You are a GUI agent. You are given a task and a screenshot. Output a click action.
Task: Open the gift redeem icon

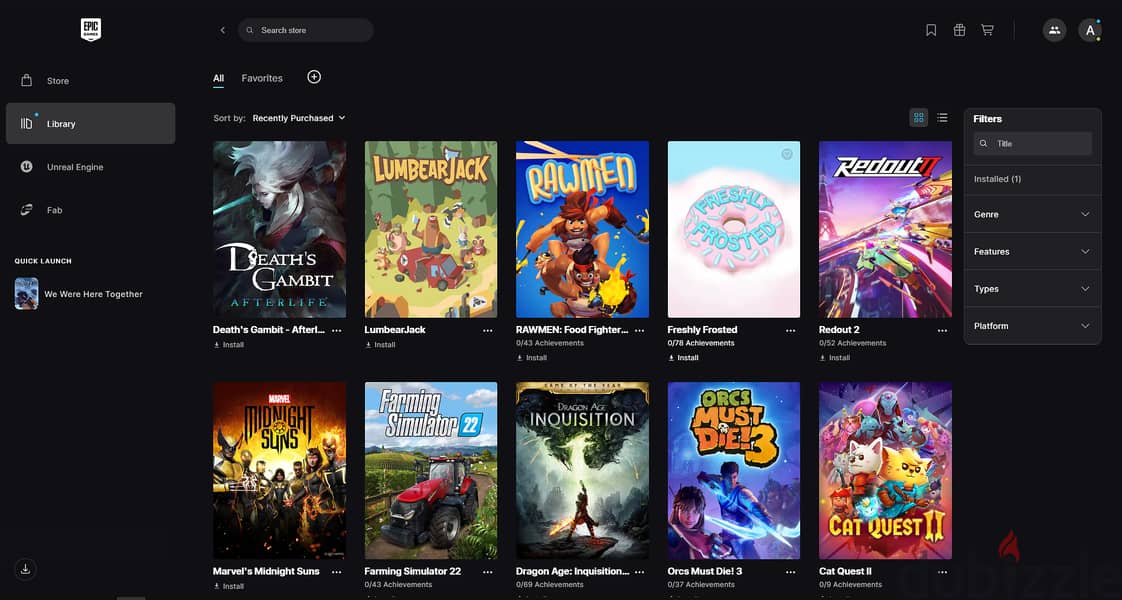960,30
